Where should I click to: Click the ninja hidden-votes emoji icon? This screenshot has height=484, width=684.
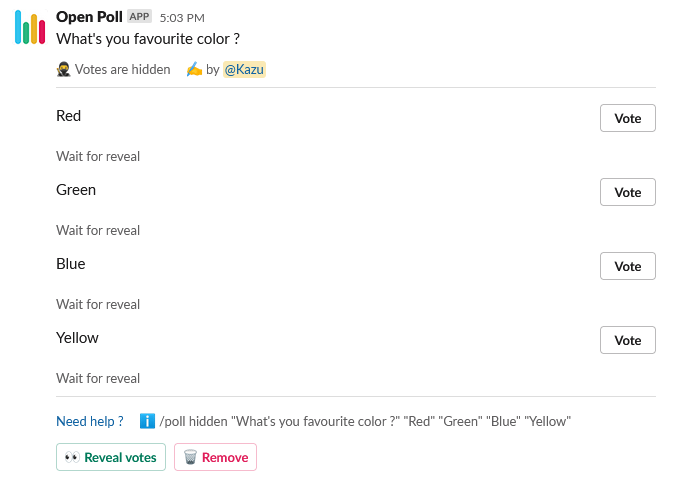pyautogui.click(x=64, y=70)
